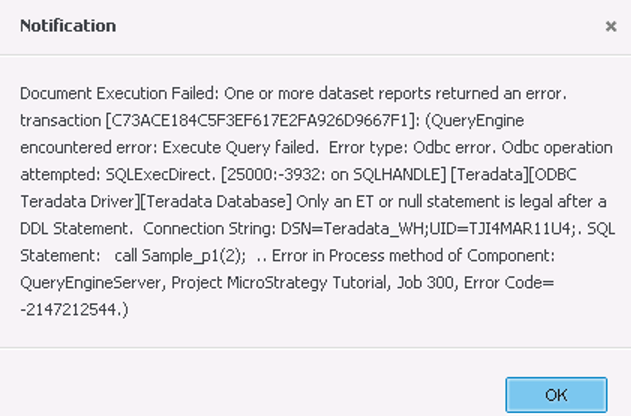Click the transaction ID C73ACE184C5F3EF617E2FA926D9667F1
This screenshot has height=416, width=631.
(x=260, y=120)
